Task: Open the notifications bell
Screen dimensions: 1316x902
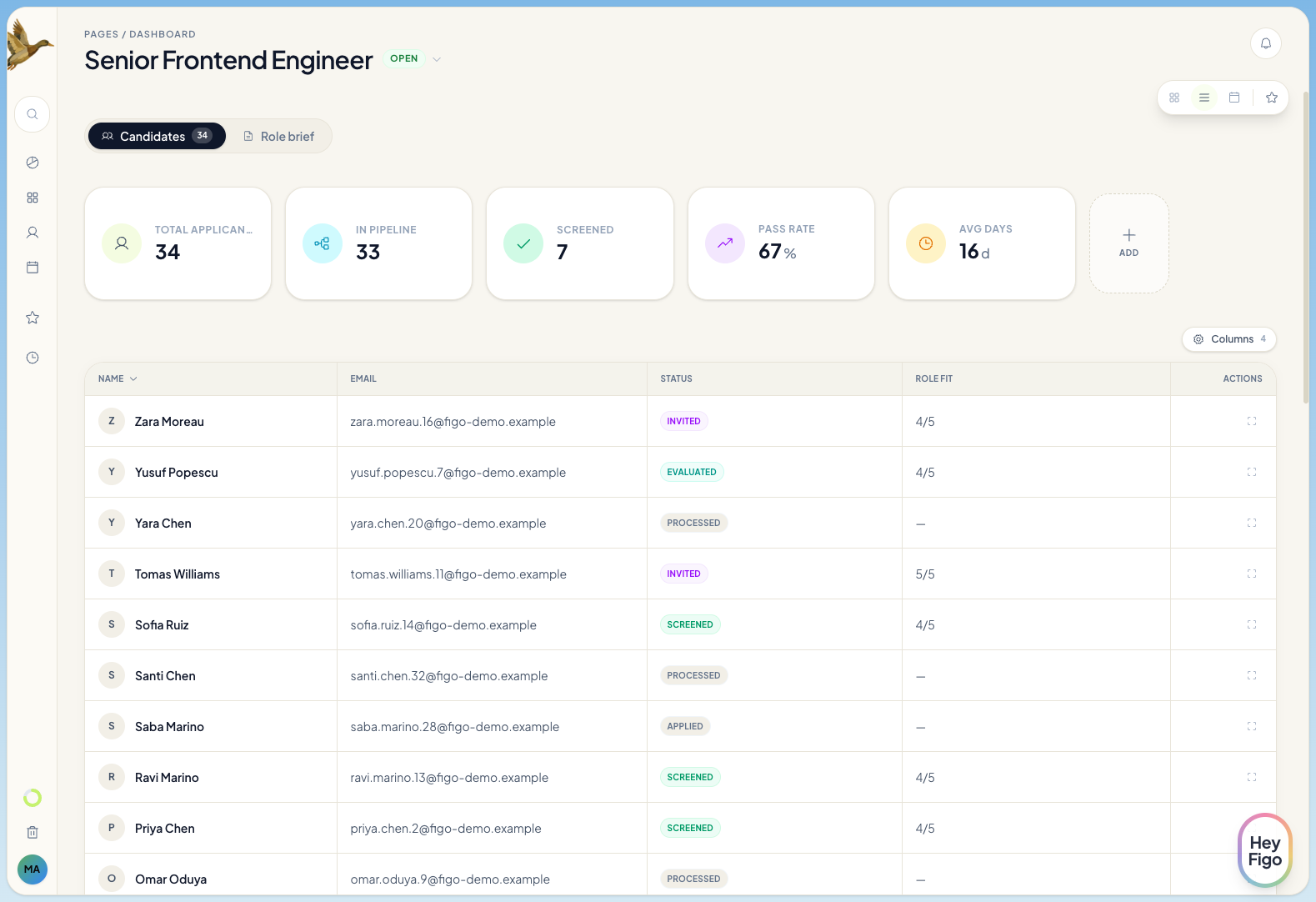Action: click(1265, 43)
